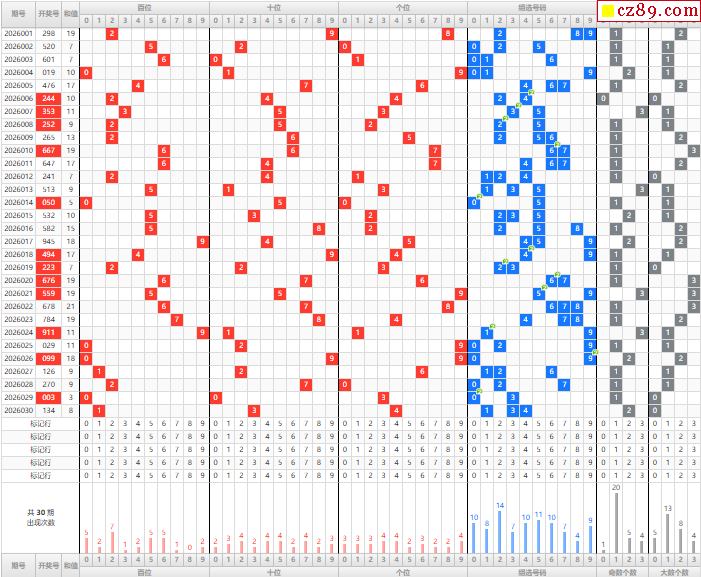Mark digit 9 in last 标记行 个位 section
The height and width of the screenshot is (577, 701).
461,475
